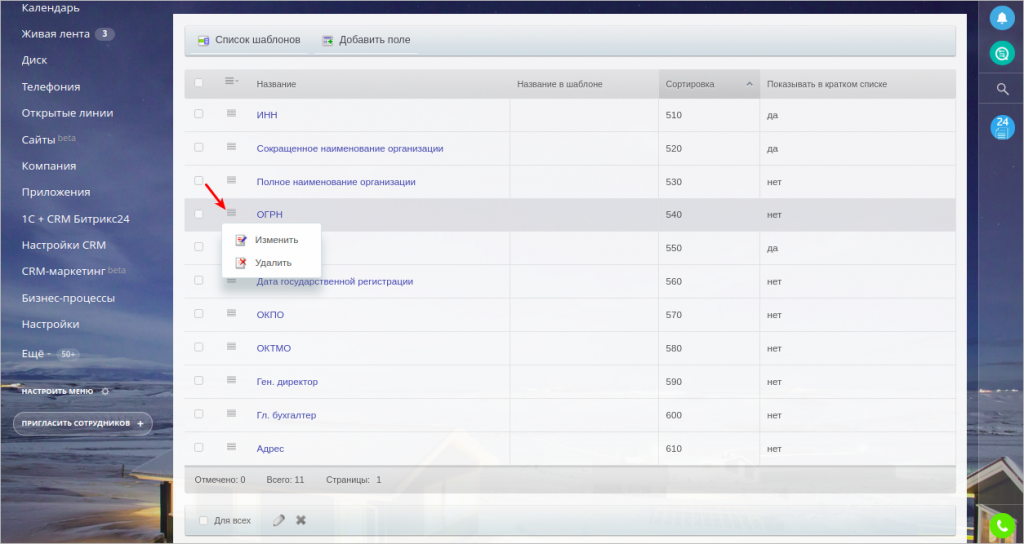Image resolution: width=1024 pixels, height=544 pixels.
Task: Open Телефония in the sidebar
Action: tap(51, 87)
